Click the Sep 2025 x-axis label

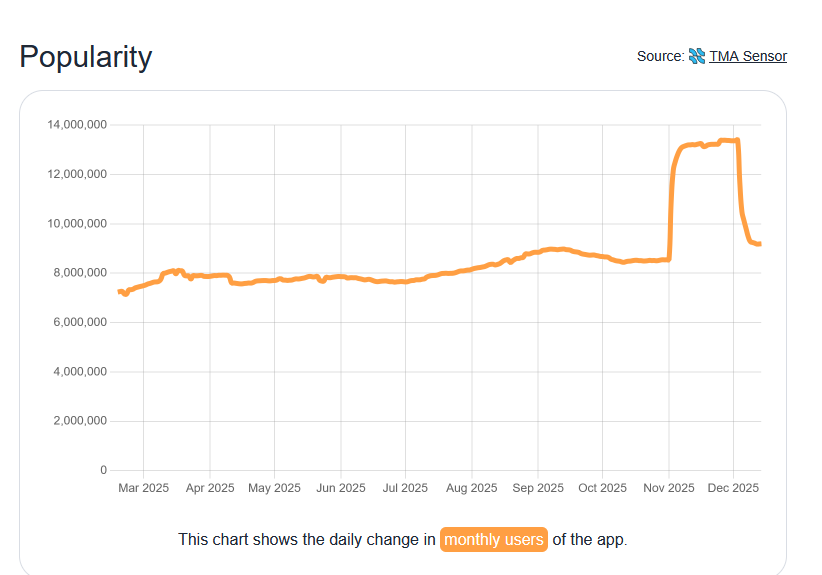[537, 488]
